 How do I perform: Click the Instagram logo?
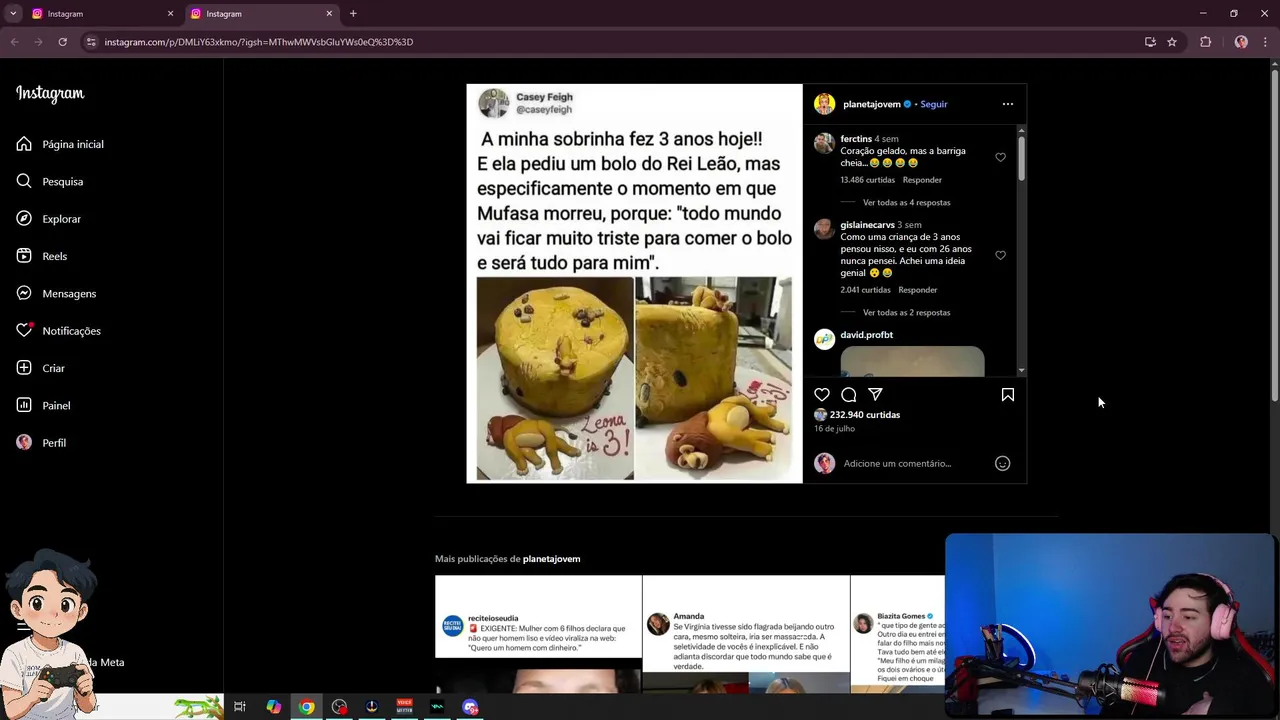click(x=50, y=94)
